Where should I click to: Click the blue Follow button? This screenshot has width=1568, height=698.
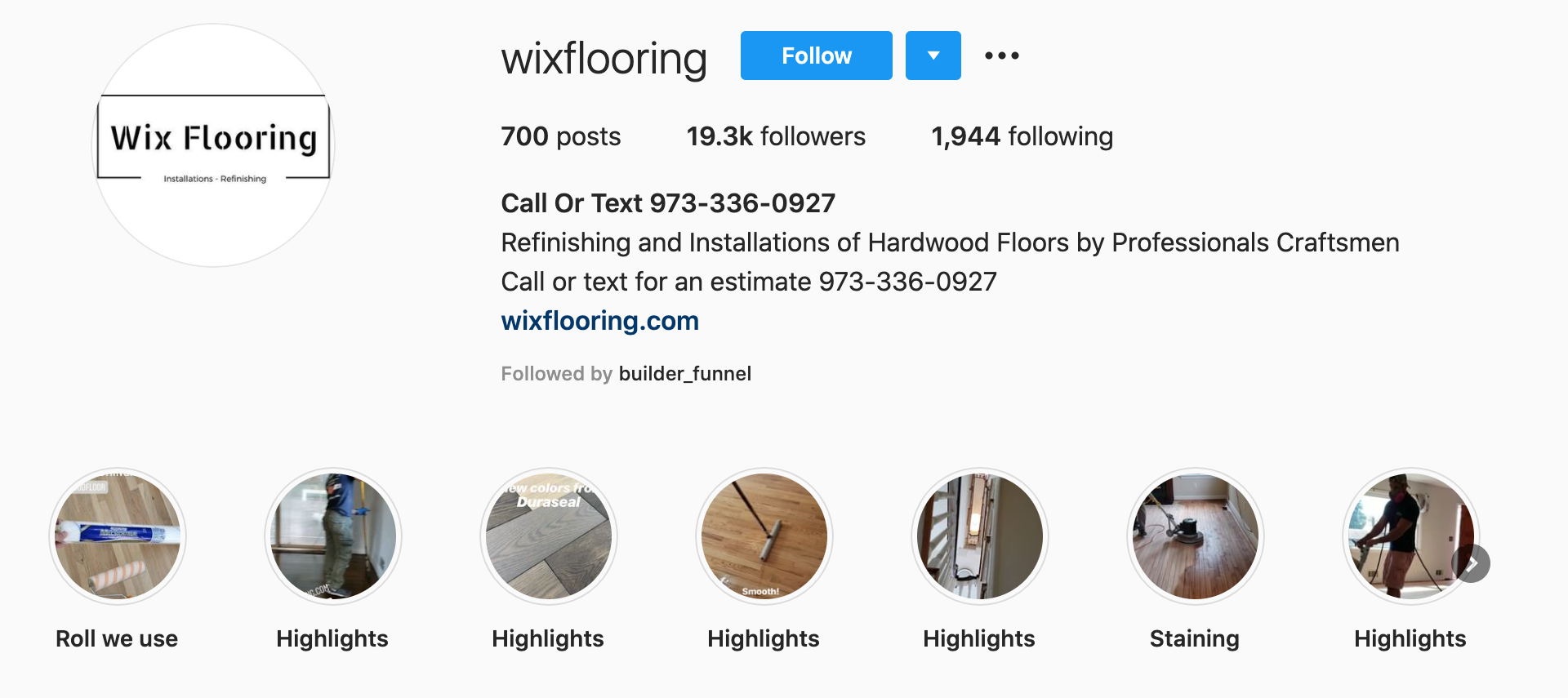(x=816, y=56)
